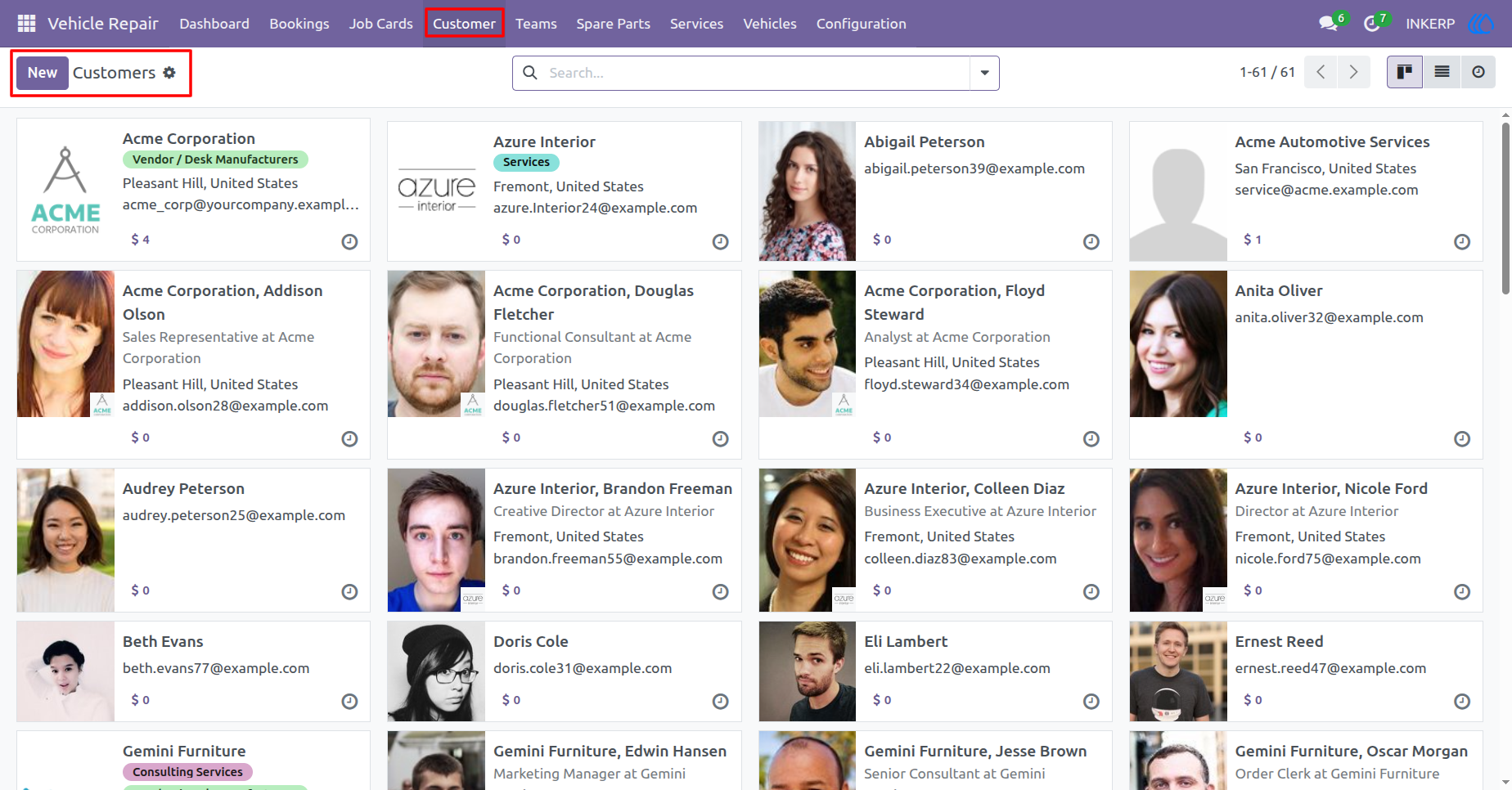1512x790 pixels.
Task: Open the activities clock icon in navbar
Action: coord(1372,24)
